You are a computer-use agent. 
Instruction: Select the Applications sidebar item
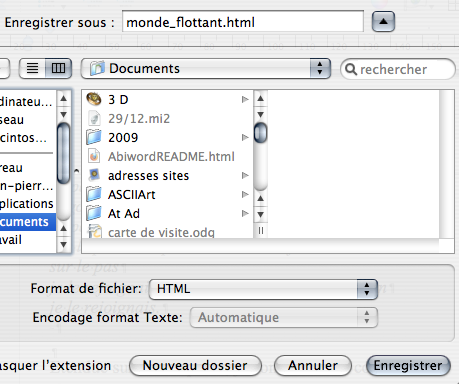click(x=27, y=203)
